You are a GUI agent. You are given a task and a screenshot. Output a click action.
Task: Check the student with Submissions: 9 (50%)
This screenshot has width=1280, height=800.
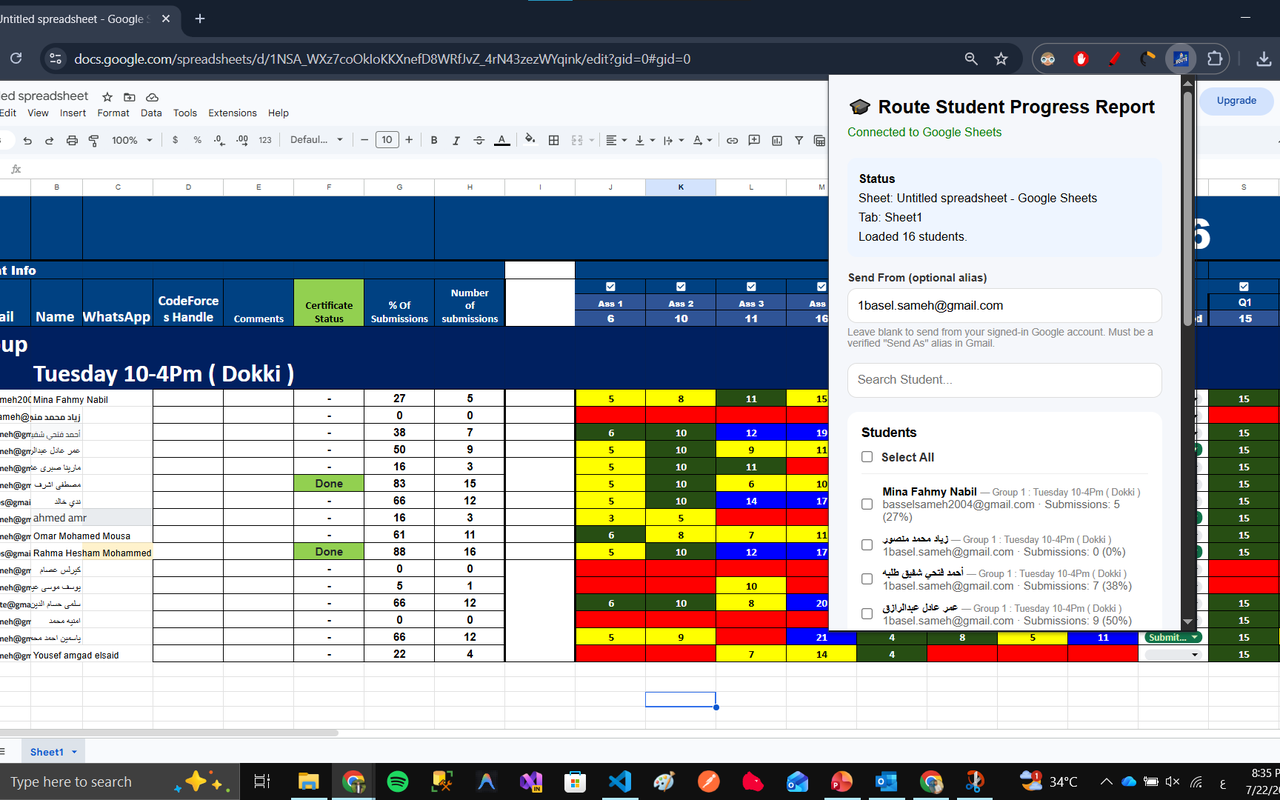coord(867,613)
